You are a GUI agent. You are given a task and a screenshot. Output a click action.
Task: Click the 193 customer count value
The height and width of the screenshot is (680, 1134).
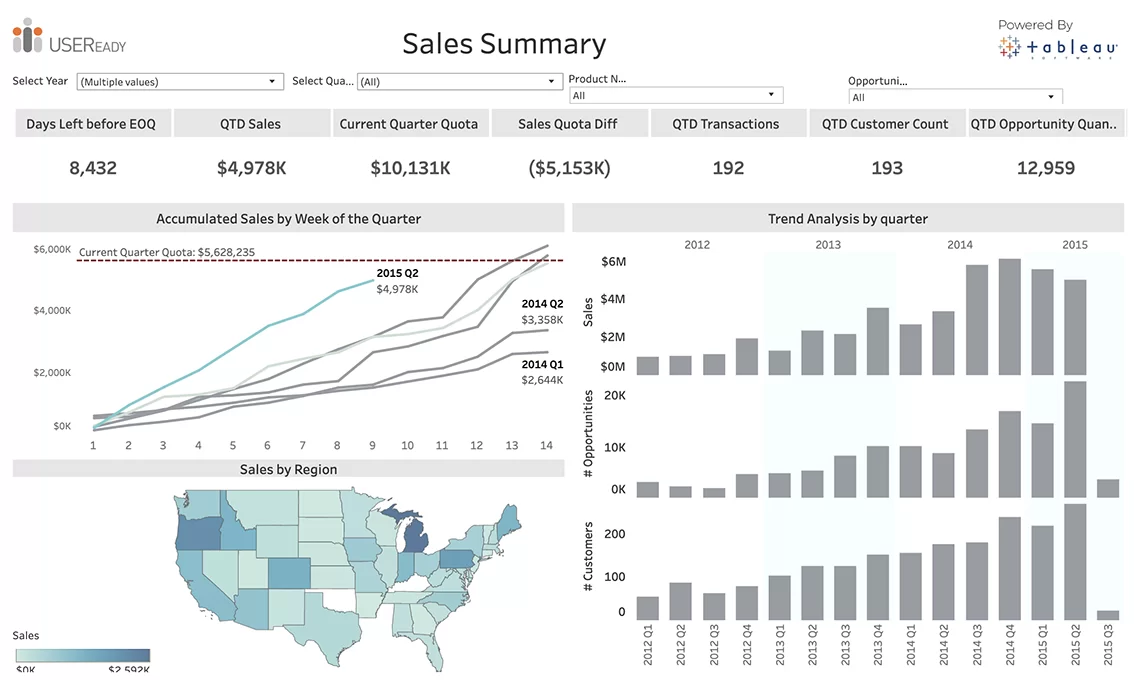tap(887, 168)
